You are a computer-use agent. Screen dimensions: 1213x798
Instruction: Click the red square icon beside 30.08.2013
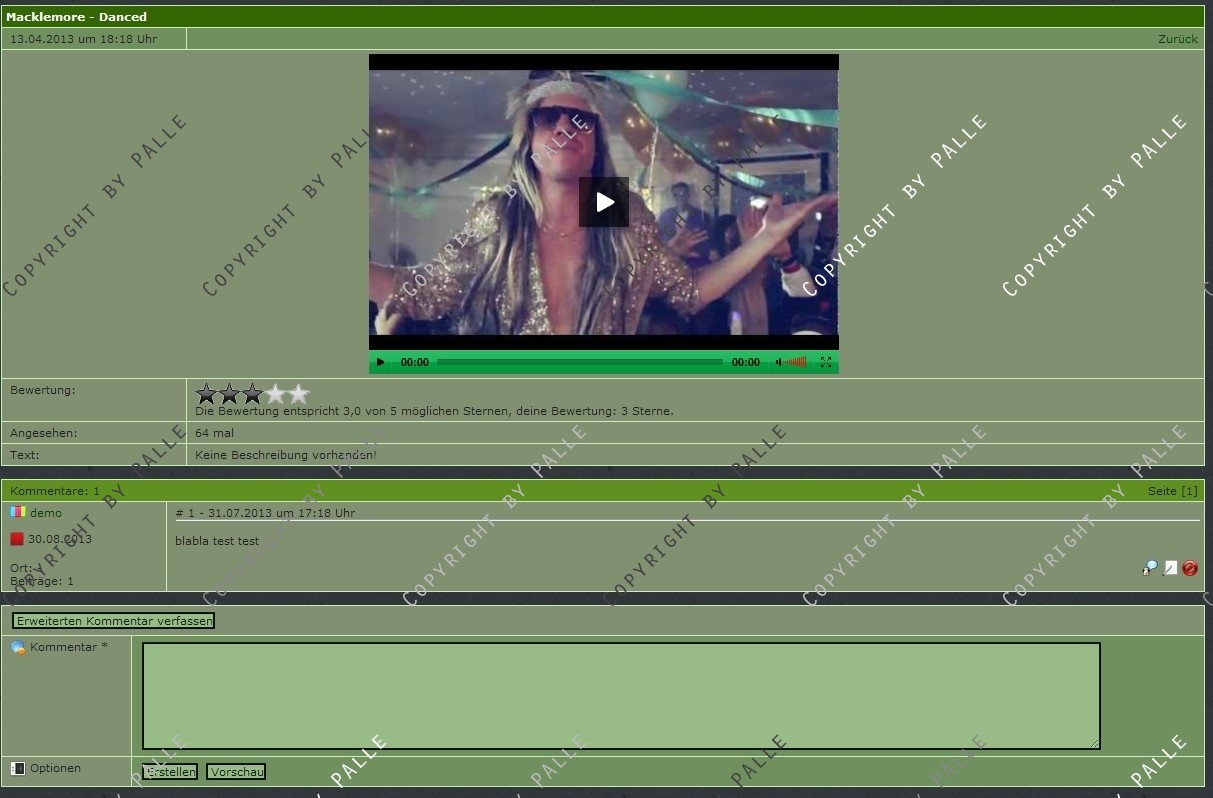point(17,539)
